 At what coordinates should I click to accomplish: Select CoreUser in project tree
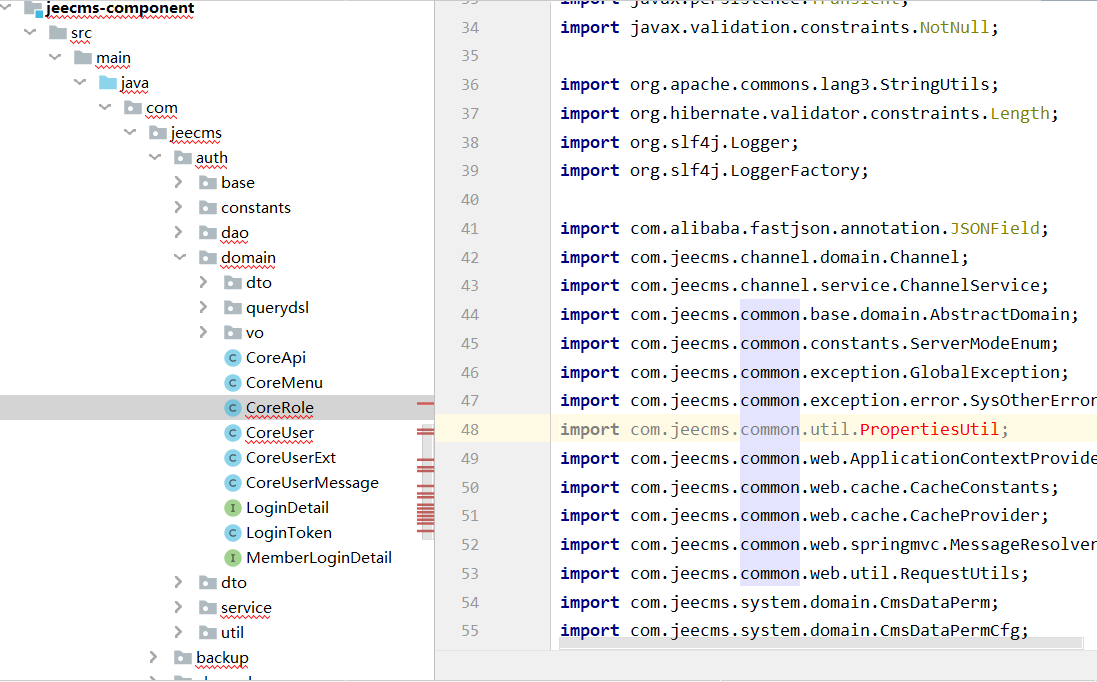[279, 433]
